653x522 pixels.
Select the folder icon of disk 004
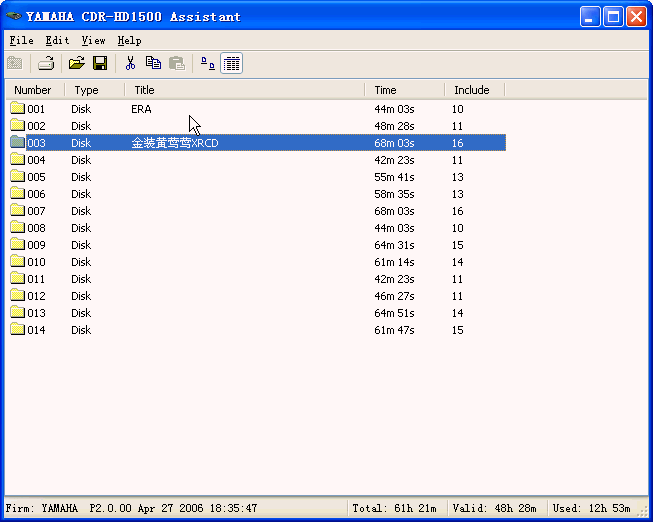17,160
